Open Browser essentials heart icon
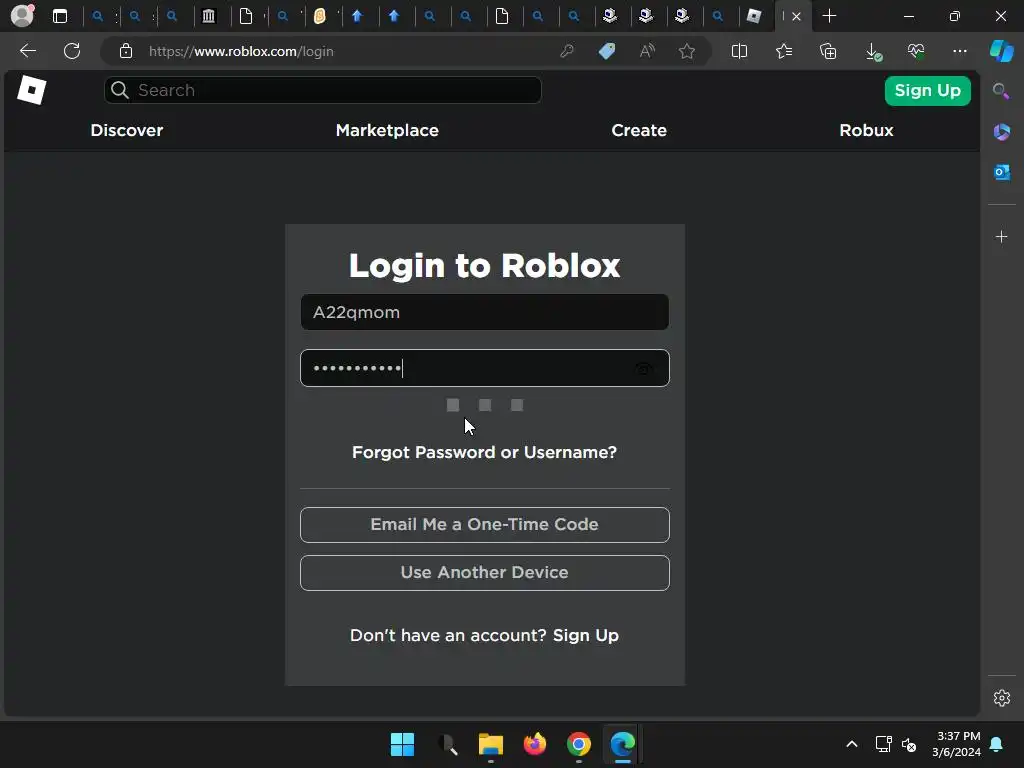 916,51
